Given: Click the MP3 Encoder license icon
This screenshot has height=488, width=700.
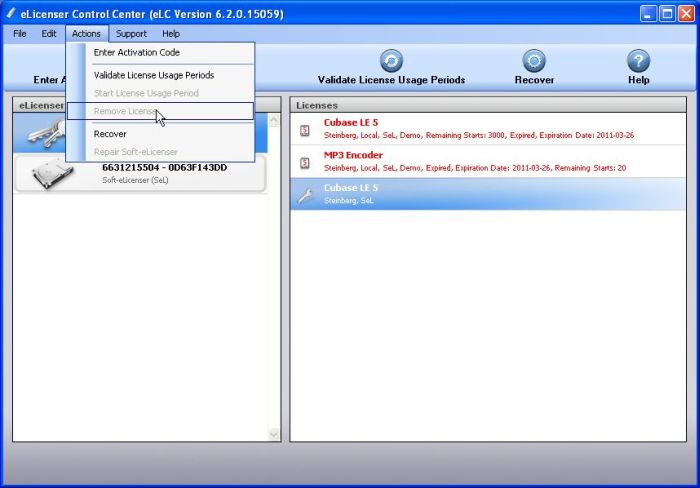Looking at the screenshot, I should [305, 163].
